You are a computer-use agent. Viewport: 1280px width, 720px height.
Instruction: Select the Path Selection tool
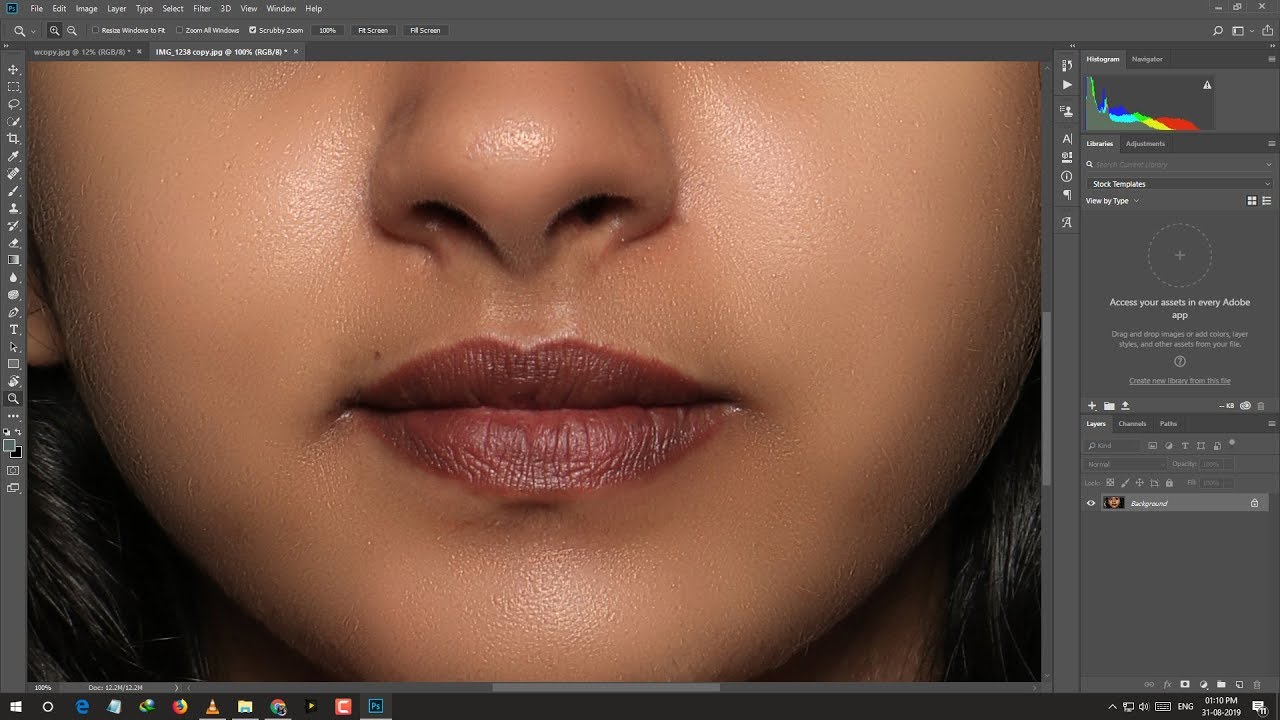14,347
